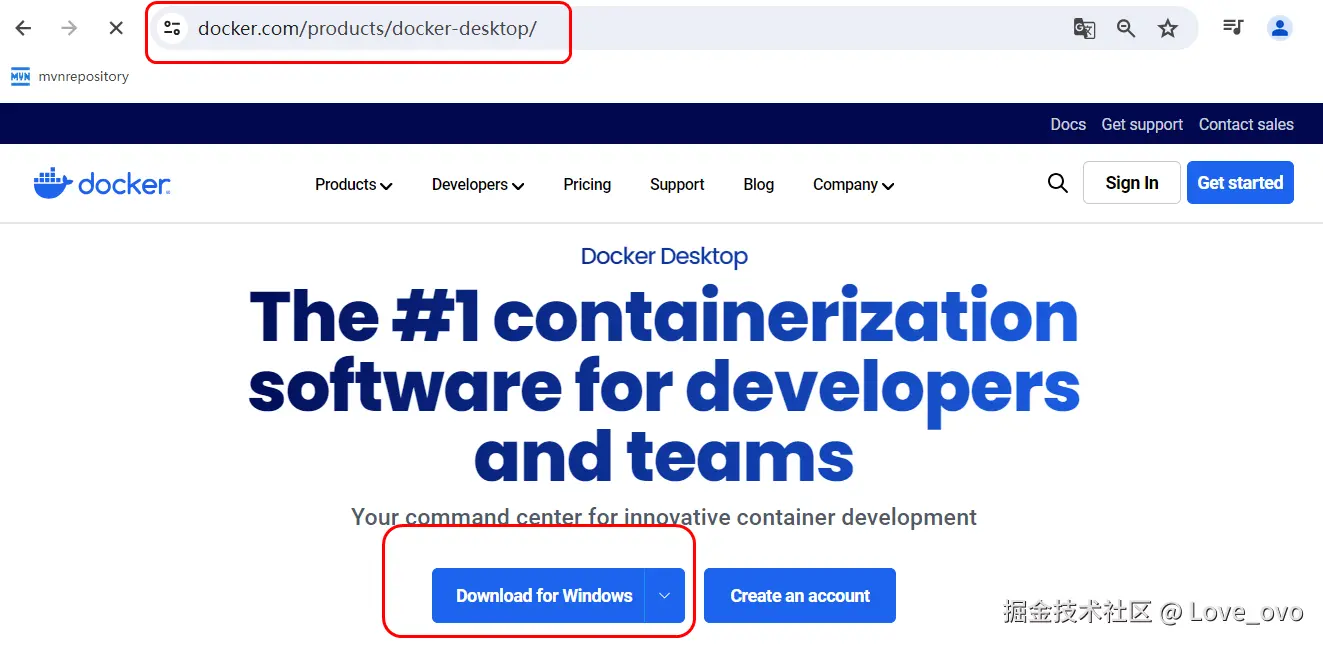1323x645 pixels.
Task: Open the Blog nav item
Action: click(x=759, y=184)
